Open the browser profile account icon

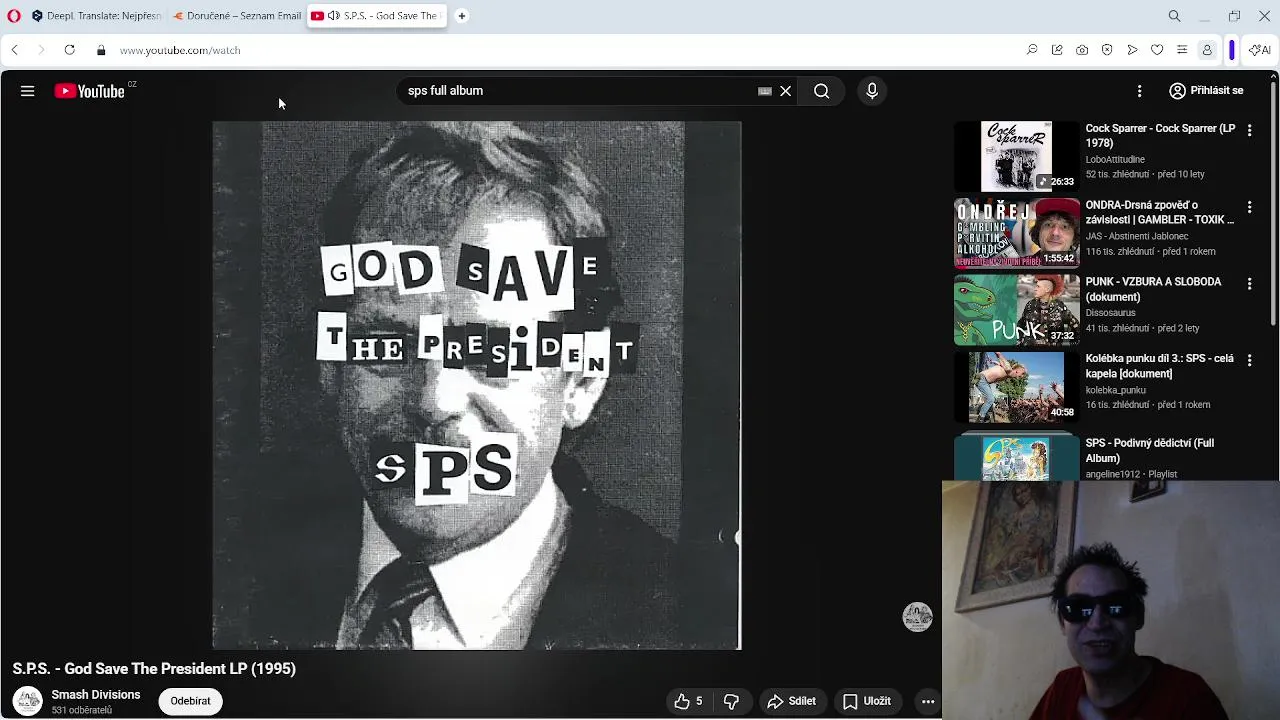pos(1207,50)
